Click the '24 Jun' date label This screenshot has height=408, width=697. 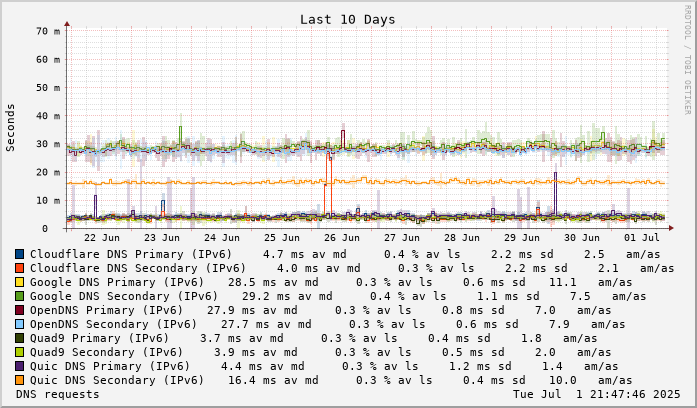coord(222,238)
